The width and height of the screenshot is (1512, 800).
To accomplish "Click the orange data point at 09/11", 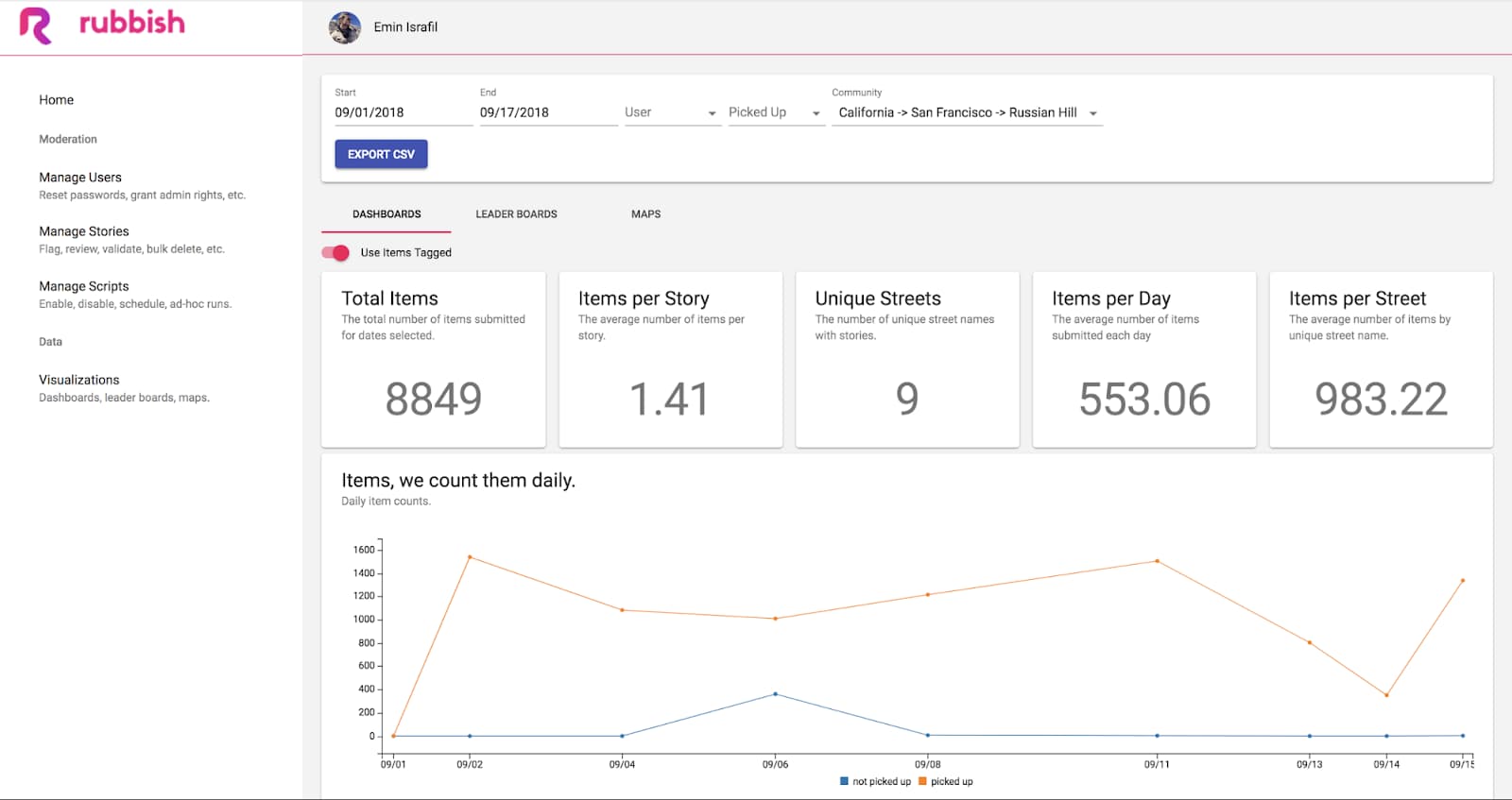I will [x=1158, y=561].
